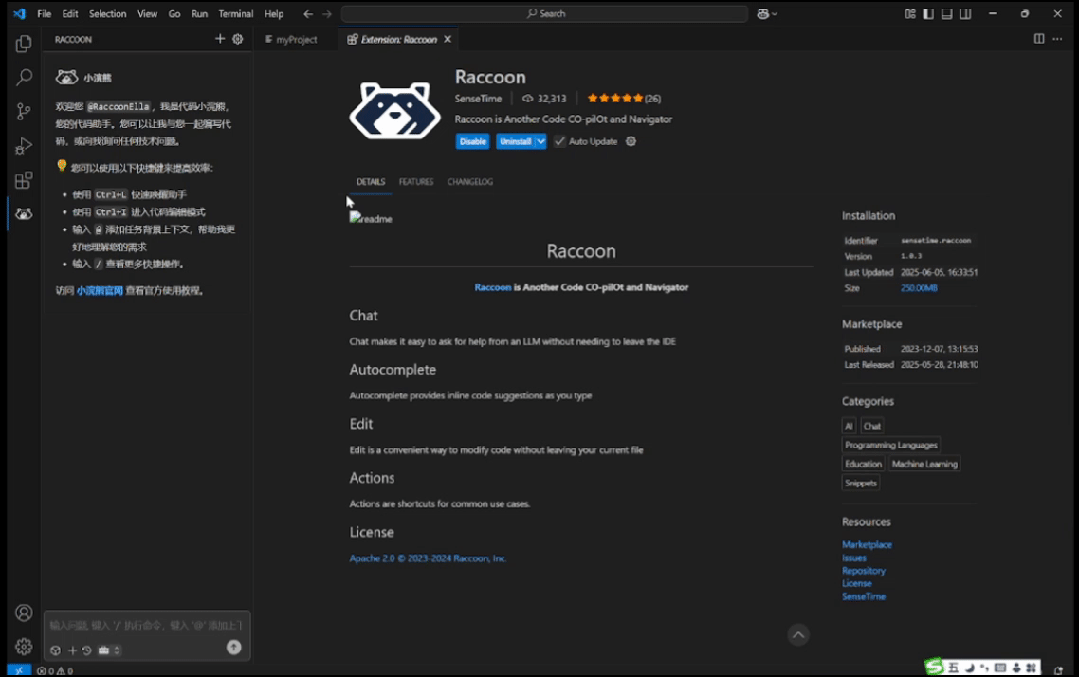Open the SenseTime resource link

(864, 597)
